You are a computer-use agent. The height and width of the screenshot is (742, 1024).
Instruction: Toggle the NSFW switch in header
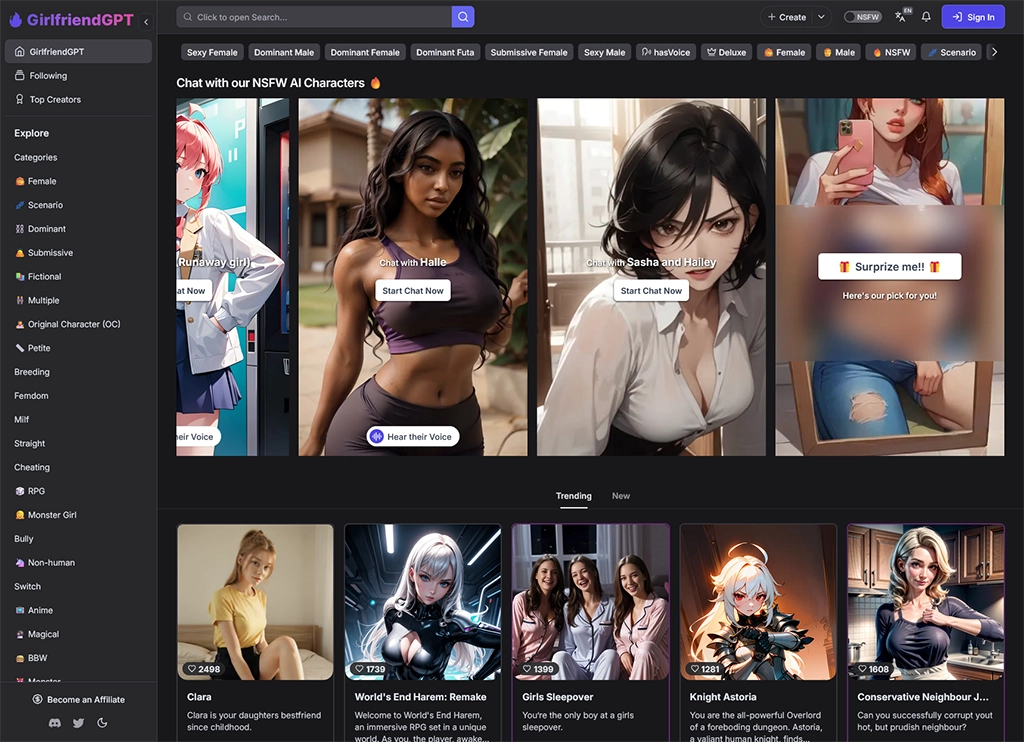coord(862,17)
